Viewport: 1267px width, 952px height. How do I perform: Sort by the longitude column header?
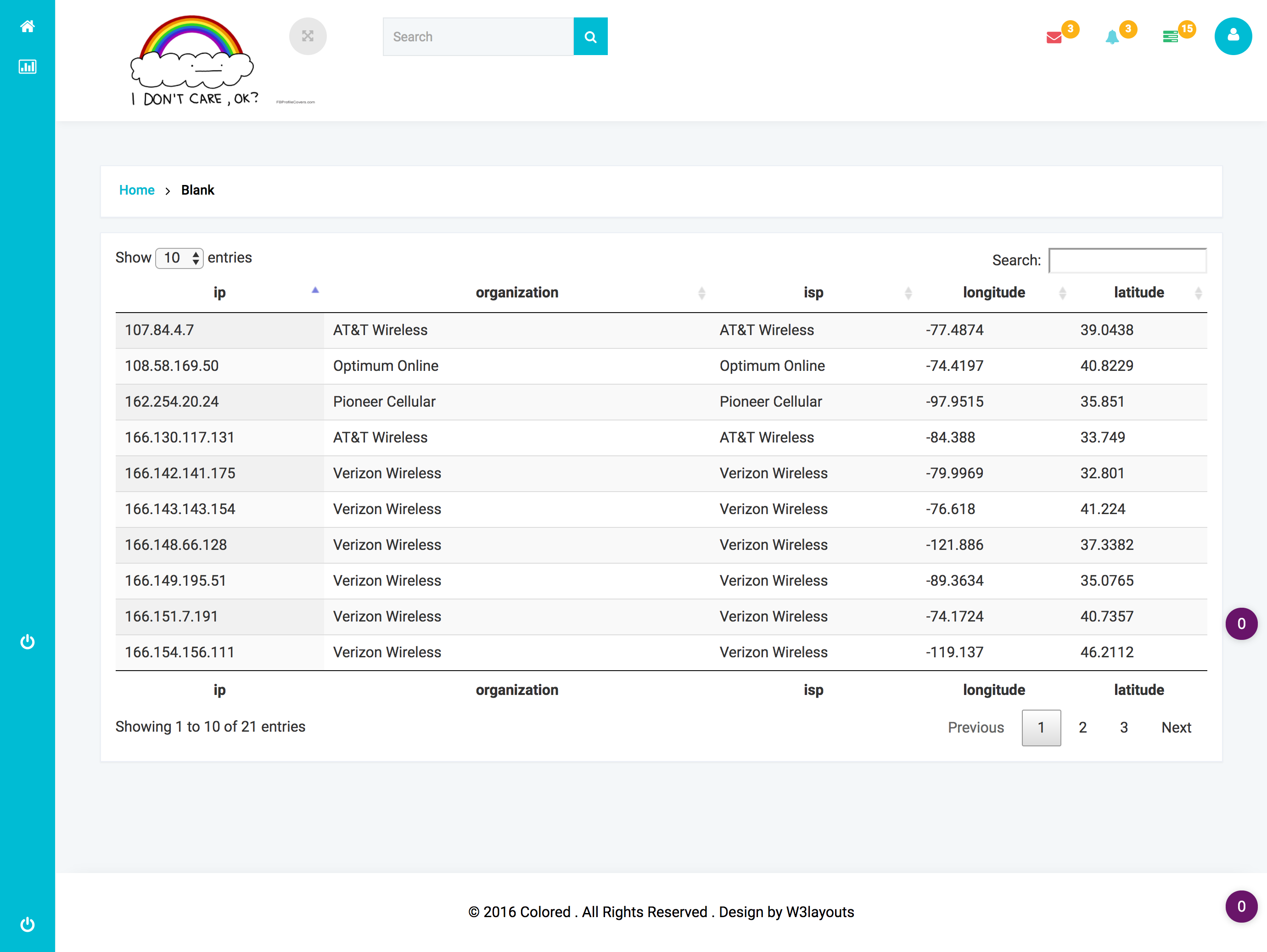[x=994, y=293]
